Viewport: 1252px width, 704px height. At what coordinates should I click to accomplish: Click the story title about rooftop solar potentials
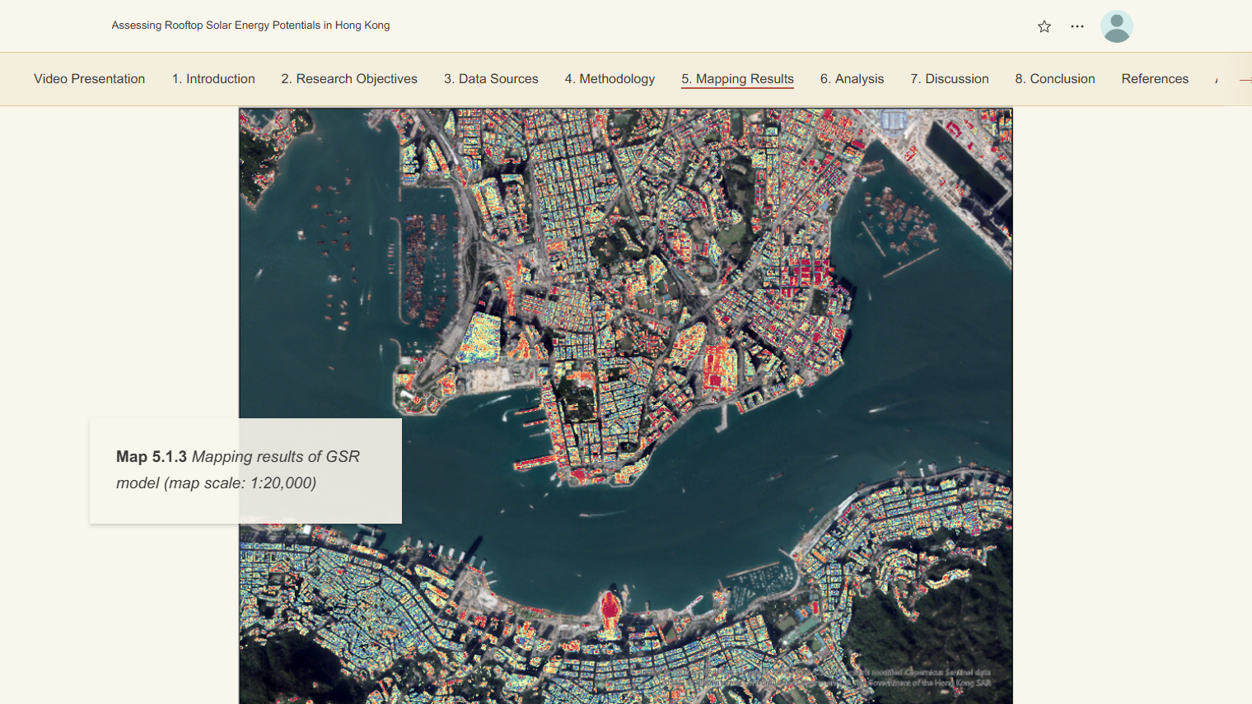[x=251, y=25]
